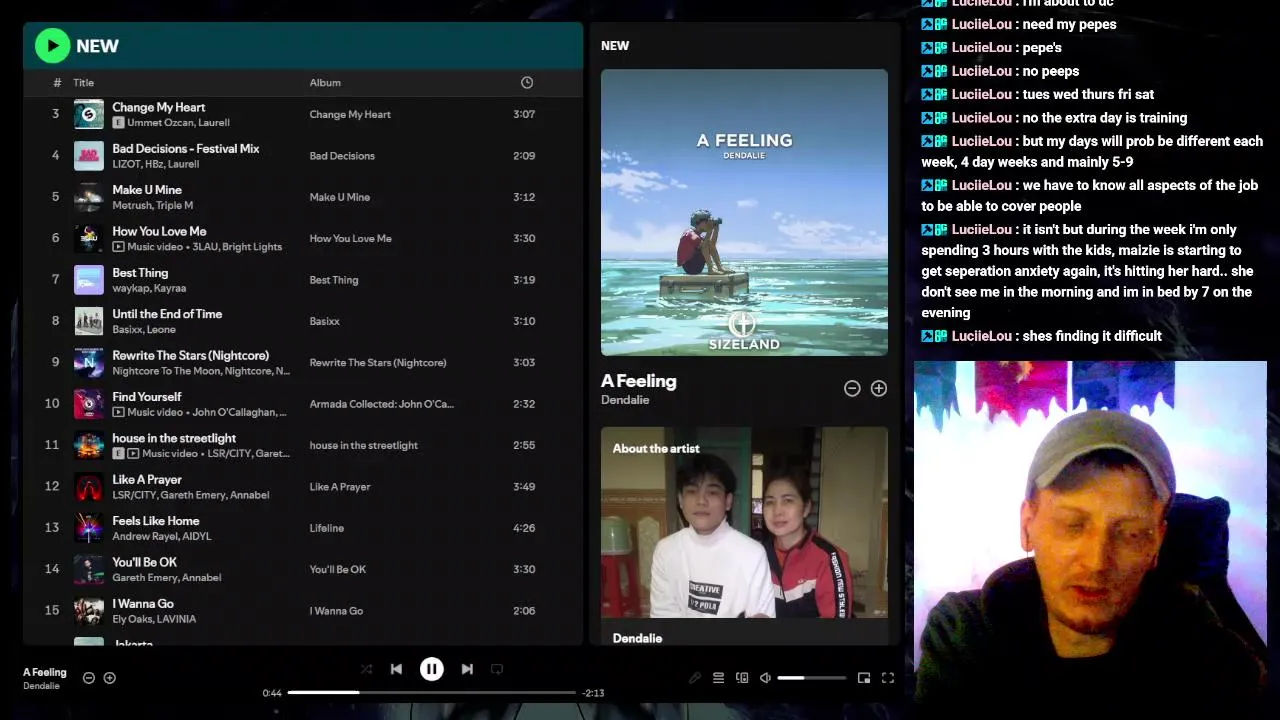Viewport: 1280px width, 720px height.
Task: Skip to the next track
Action: click(x=467, y=669)
